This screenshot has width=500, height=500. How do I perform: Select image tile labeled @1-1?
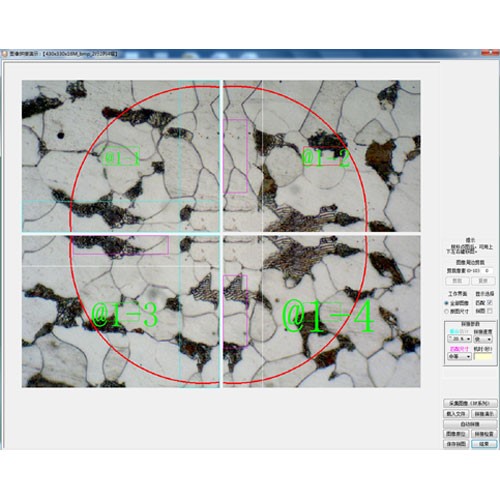(x=121, y=156)
